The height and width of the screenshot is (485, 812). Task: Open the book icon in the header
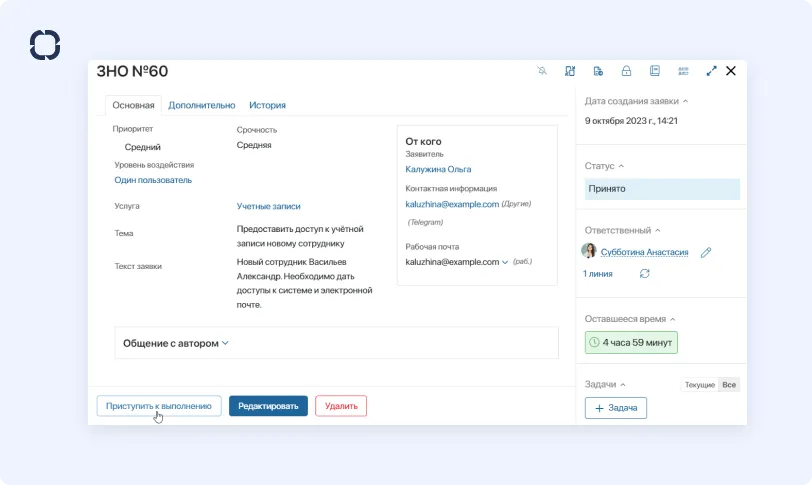click(x=655, y=71)
